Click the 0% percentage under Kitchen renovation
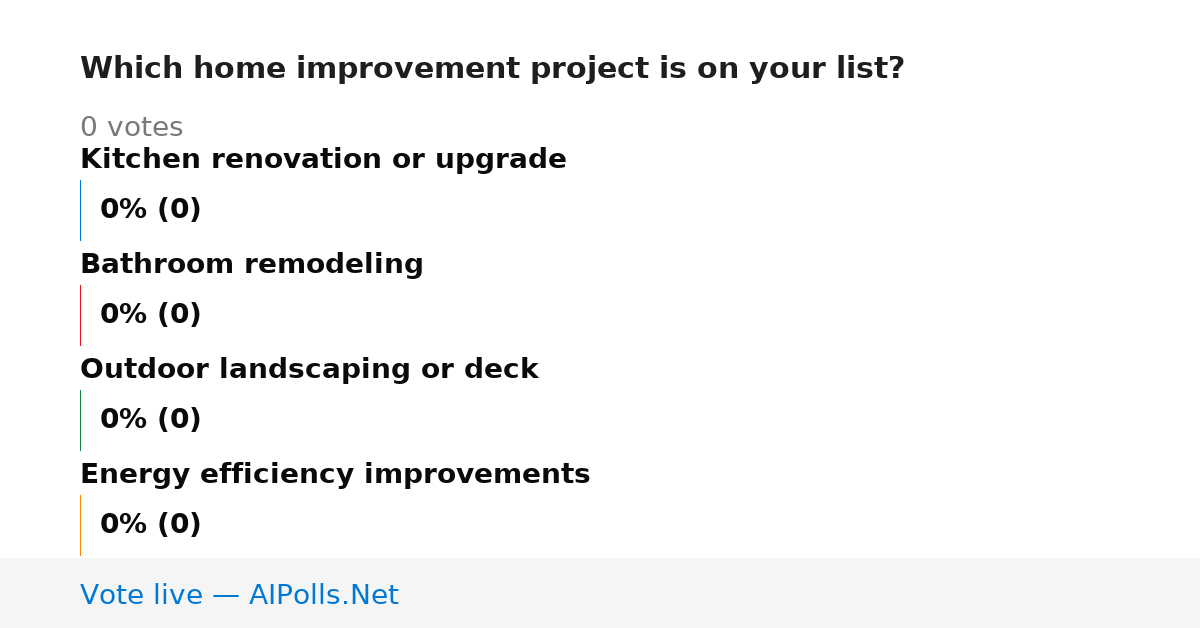The height and width of the screenshot is (628, 1200). (124, 210)
